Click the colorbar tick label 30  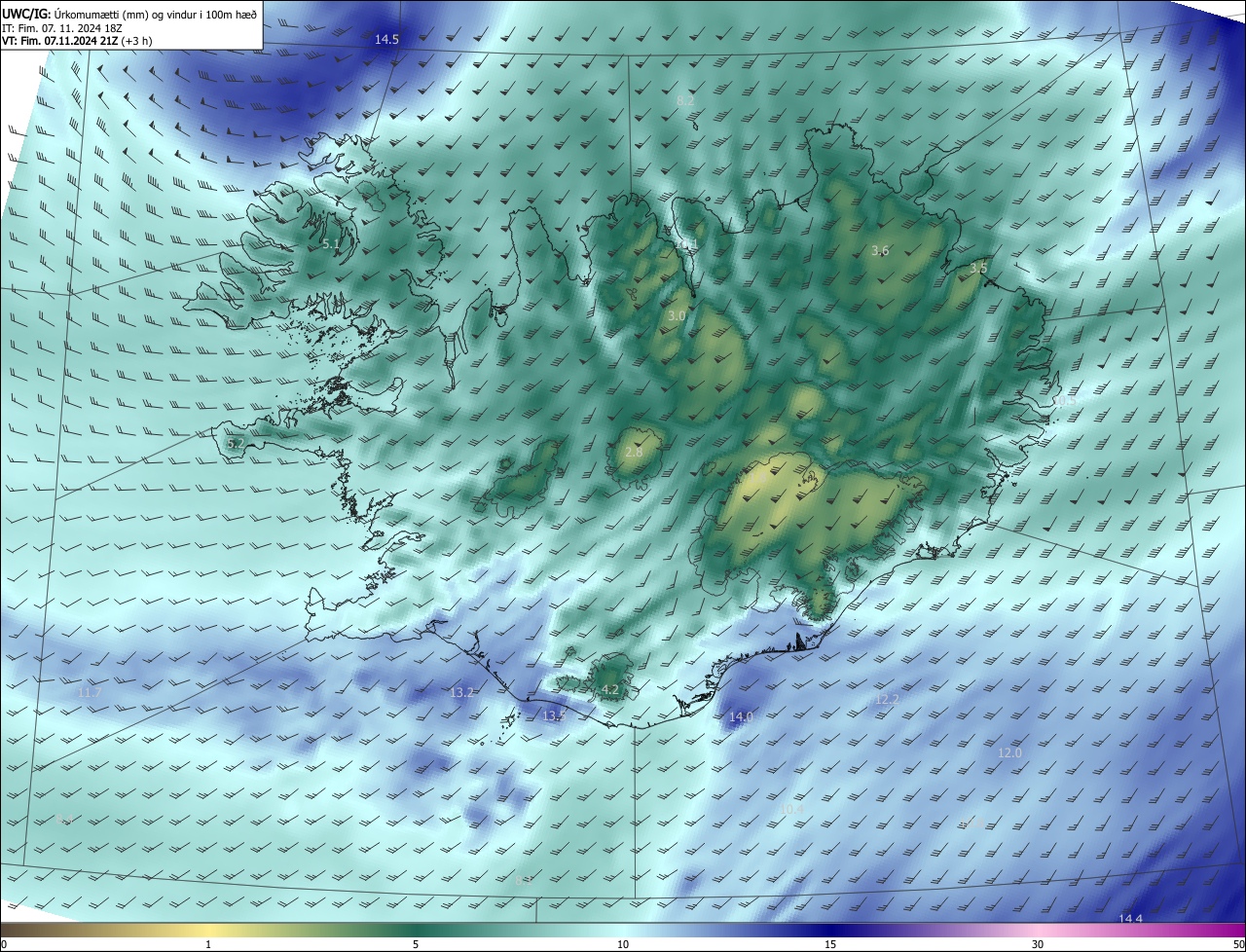pyautogui.click(x=1038, y=944)
